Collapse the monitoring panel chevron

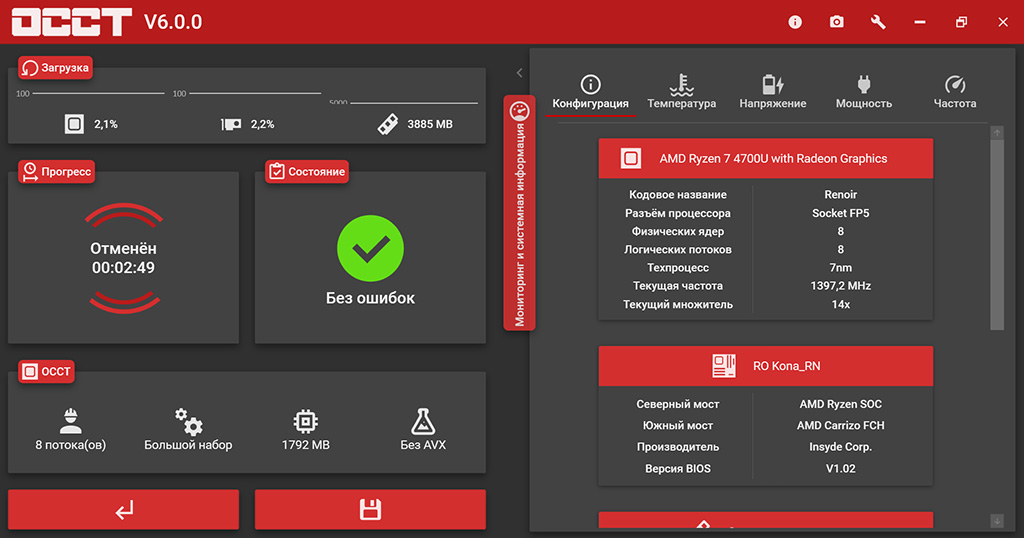(519, 73)
